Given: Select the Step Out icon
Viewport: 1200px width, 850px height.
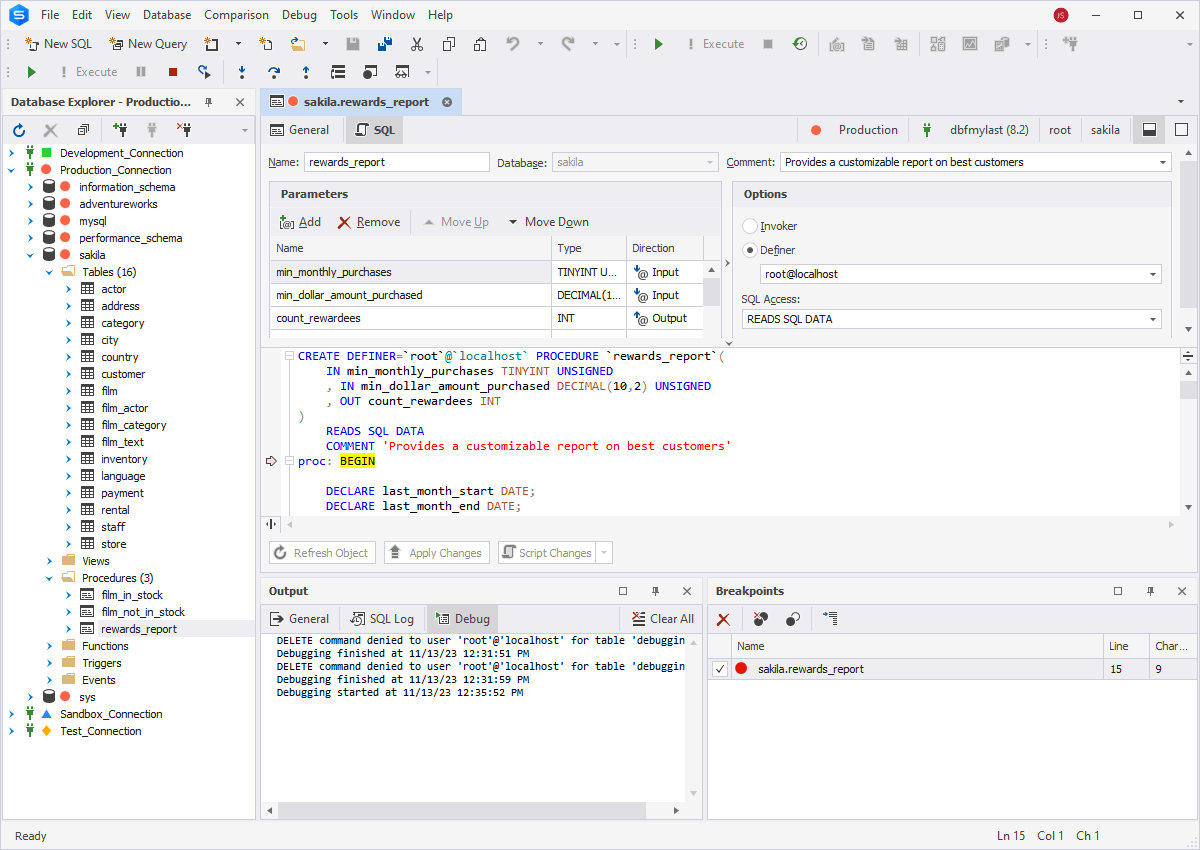Looking at the screenshot, I should 306,71.
